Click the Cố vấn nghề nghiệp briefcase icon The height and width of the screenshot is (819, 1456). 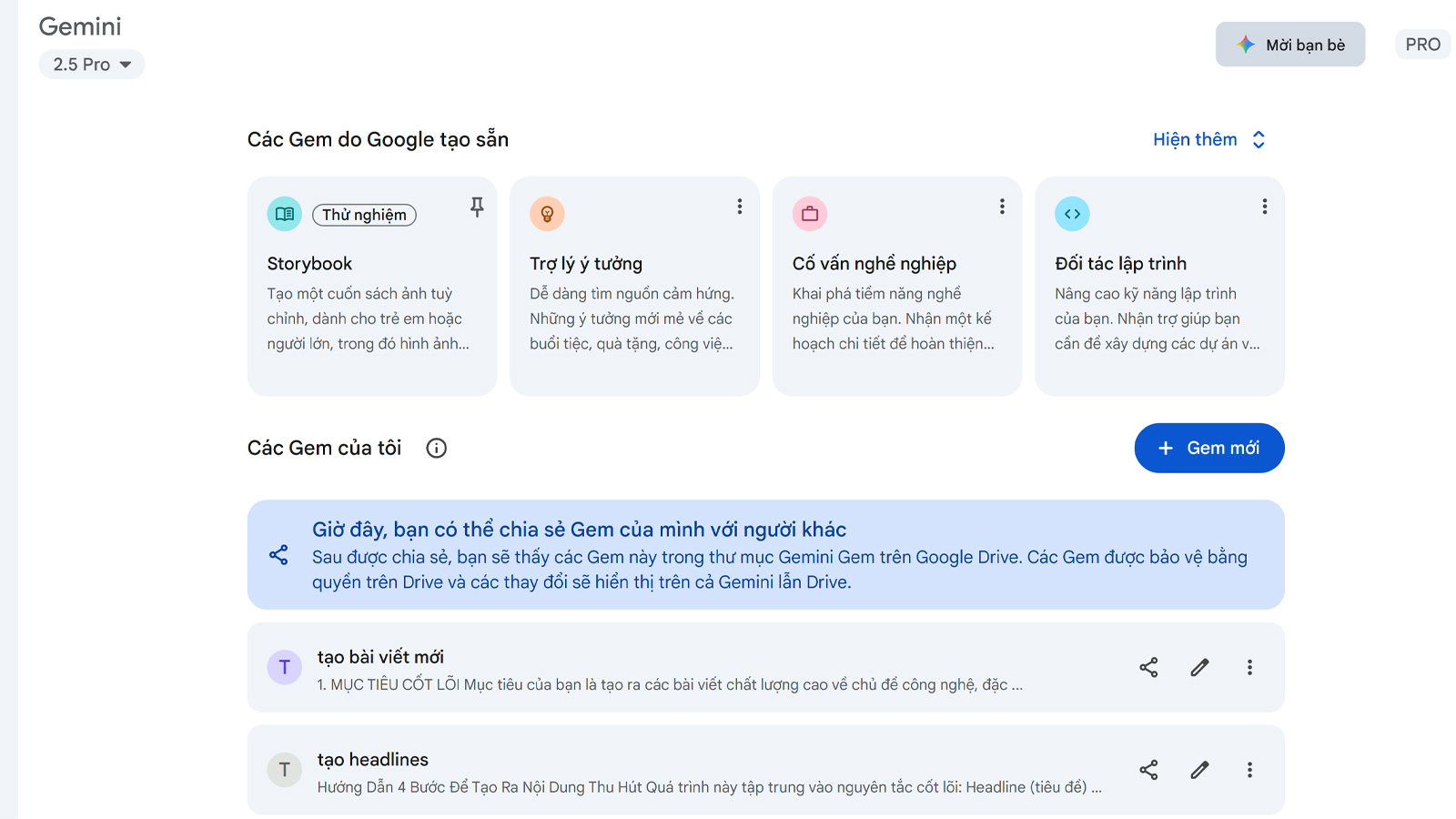point(810,214)
